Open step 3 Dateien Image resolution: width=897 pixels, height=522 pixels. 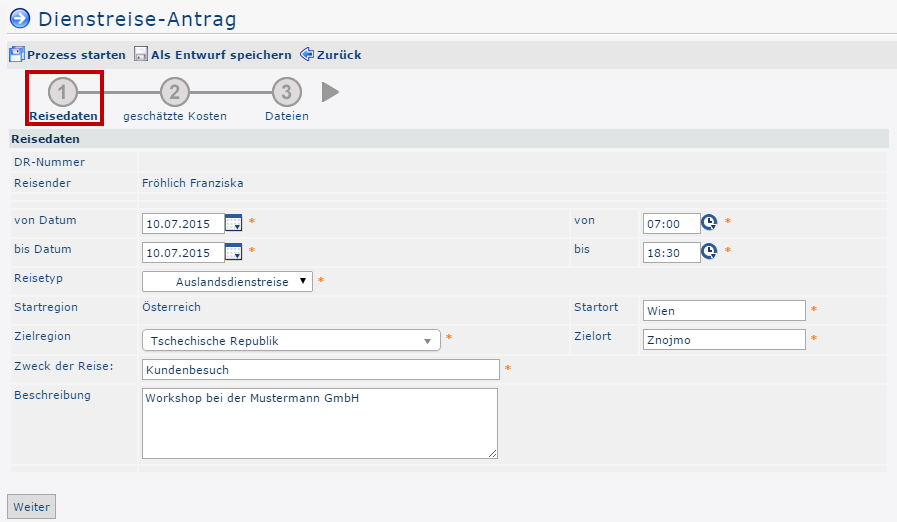[286, 93]
